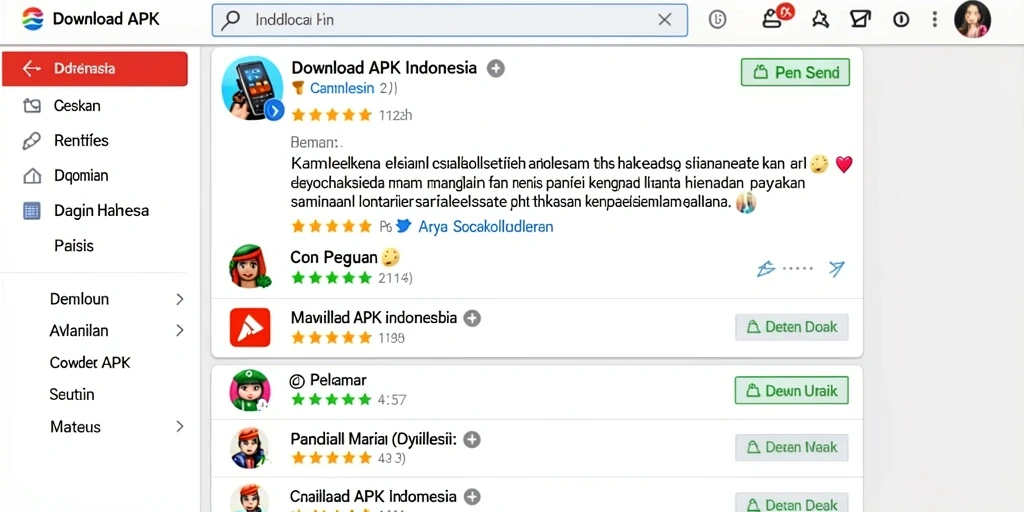Click the heart emoji in the review

(844, 165)
